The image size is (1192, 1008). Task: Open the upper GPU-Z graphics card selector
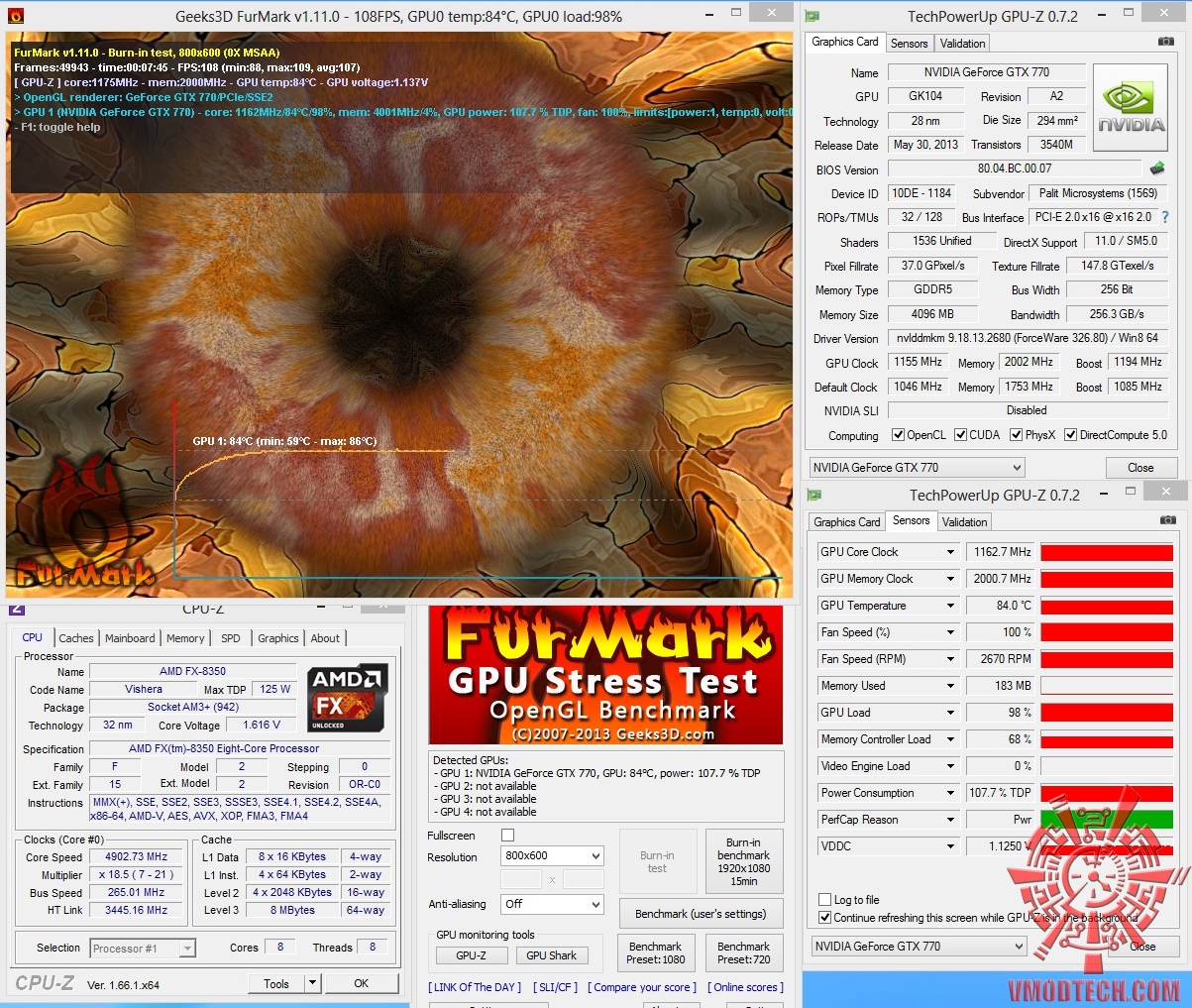[917, 468]
